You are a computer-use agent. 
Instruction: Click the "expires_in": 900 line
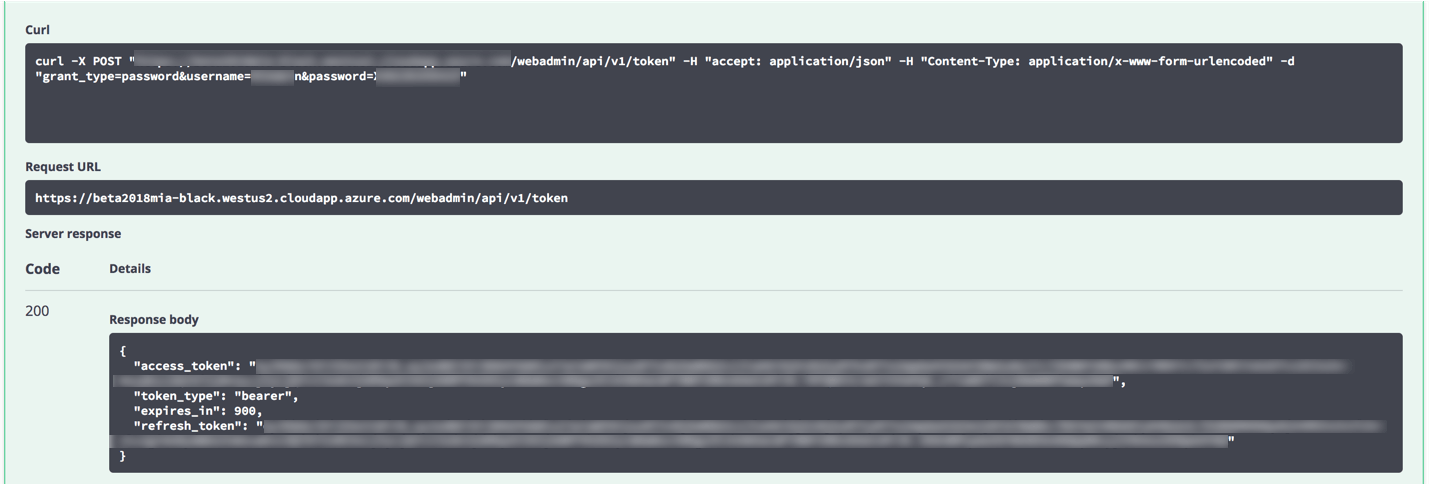(197, 411)
